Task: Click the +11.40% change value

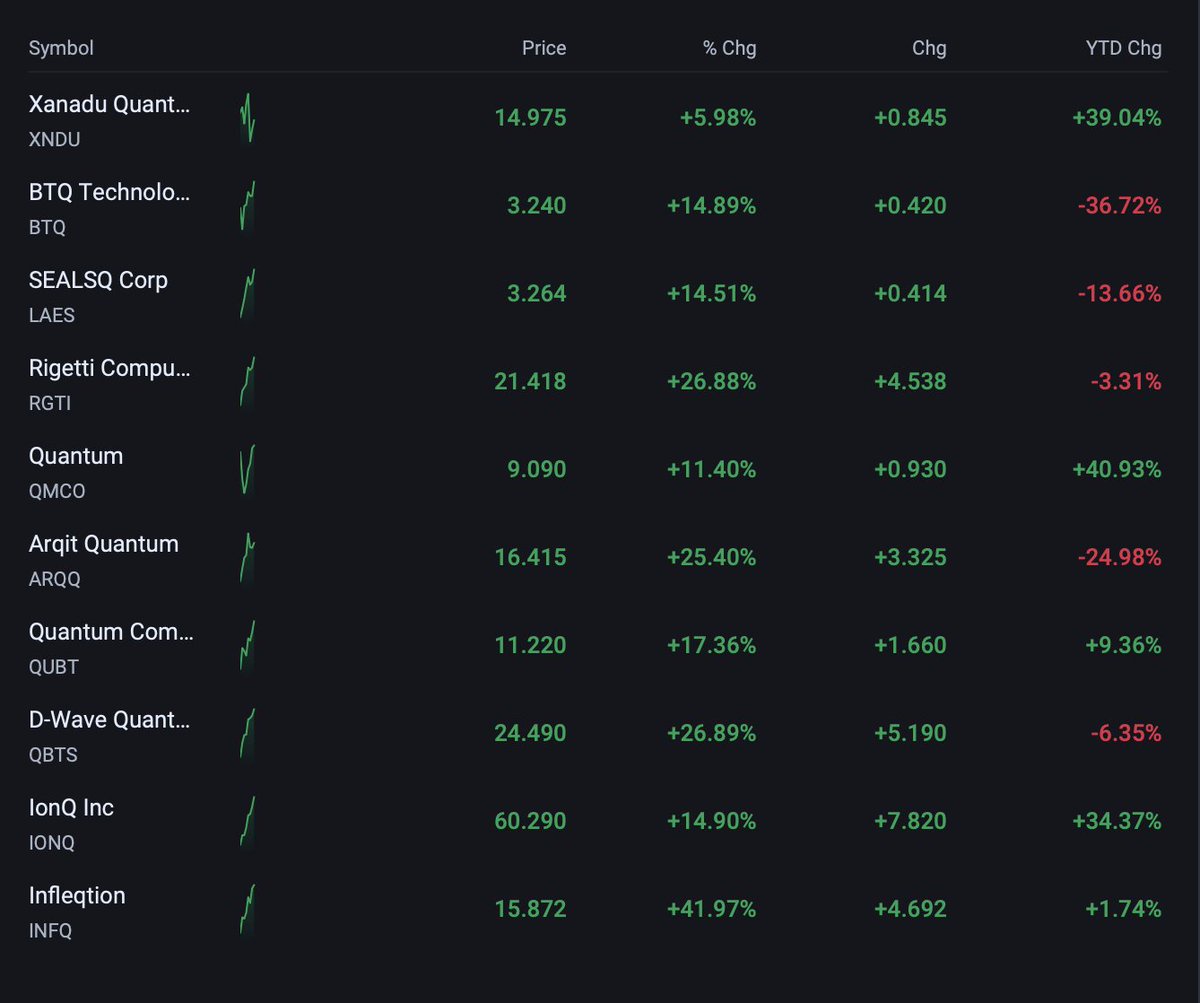Action: coord(712,470)
